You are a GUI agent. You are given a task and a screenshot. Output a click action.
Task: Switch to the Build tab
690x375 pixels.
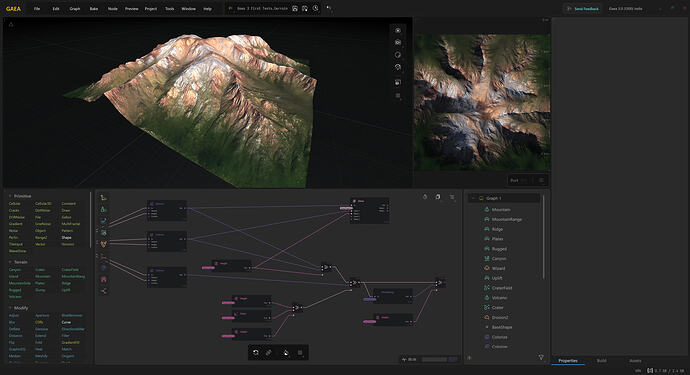[602, 360]
